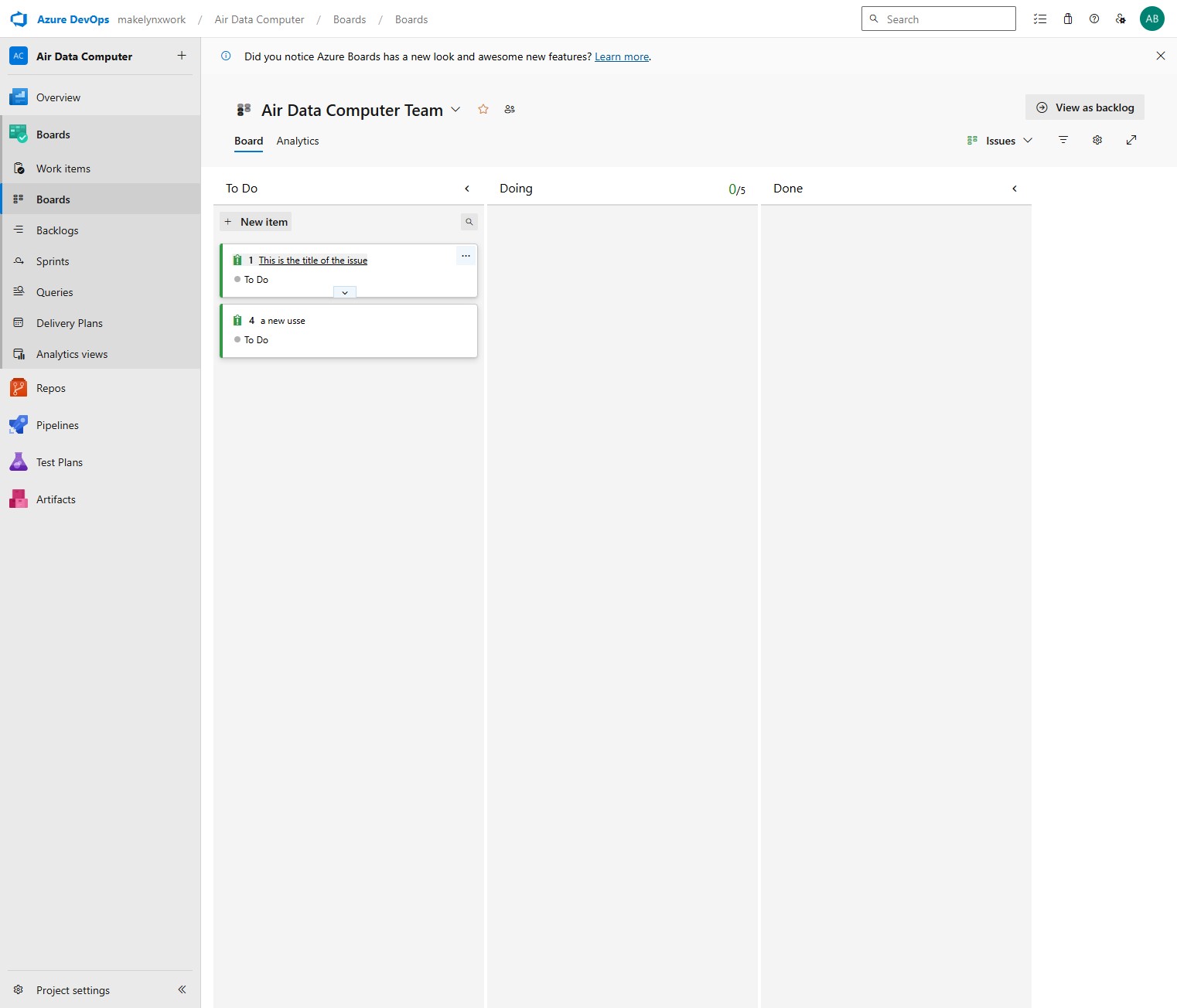This screenshot has width=1177, height=1008.
Task: Open the board filter icon
Action: coord(1063,140)
